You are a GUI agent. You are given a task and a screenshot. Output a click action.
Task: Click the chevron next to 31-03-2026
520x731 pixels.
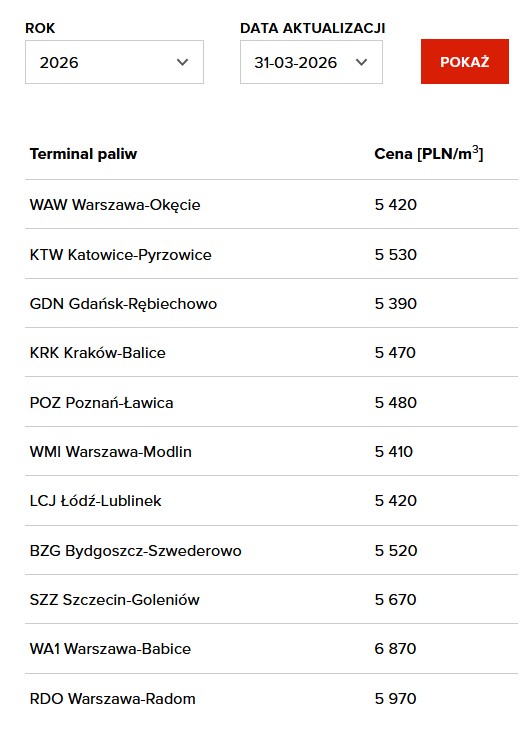click(x=361, y=62)
